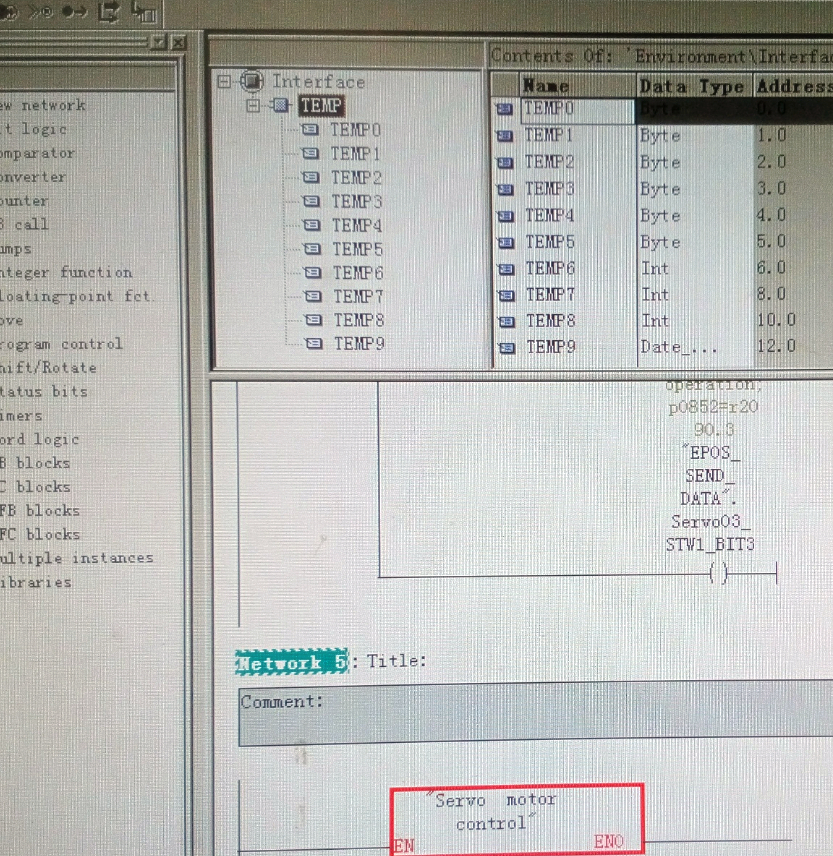The image size is (833, 856).
Task: Click TEMP4 name cell in table
Action: [578, 215]
